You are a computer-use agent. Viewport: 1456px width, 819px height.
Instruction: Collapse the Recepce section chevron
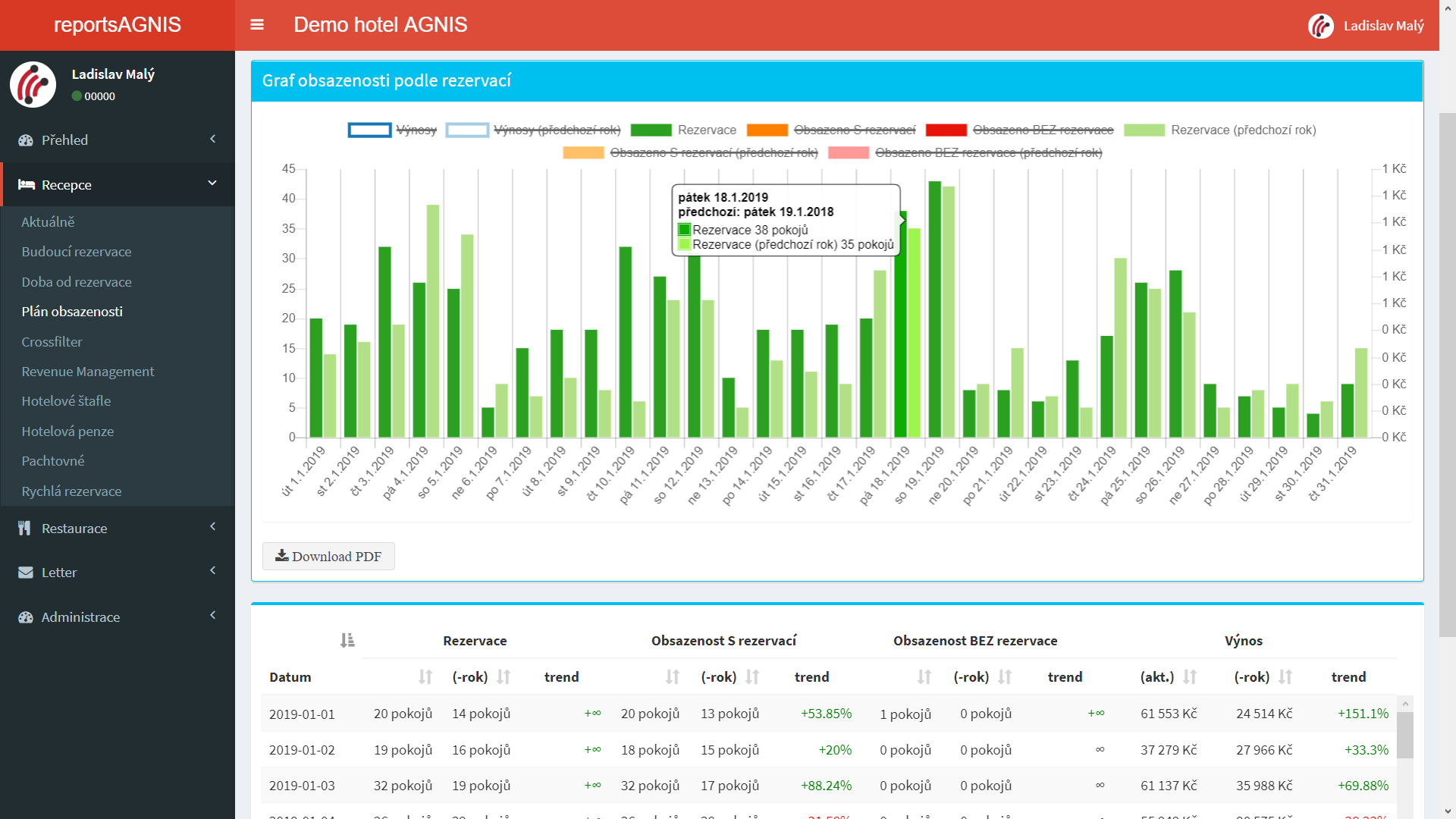212,184
